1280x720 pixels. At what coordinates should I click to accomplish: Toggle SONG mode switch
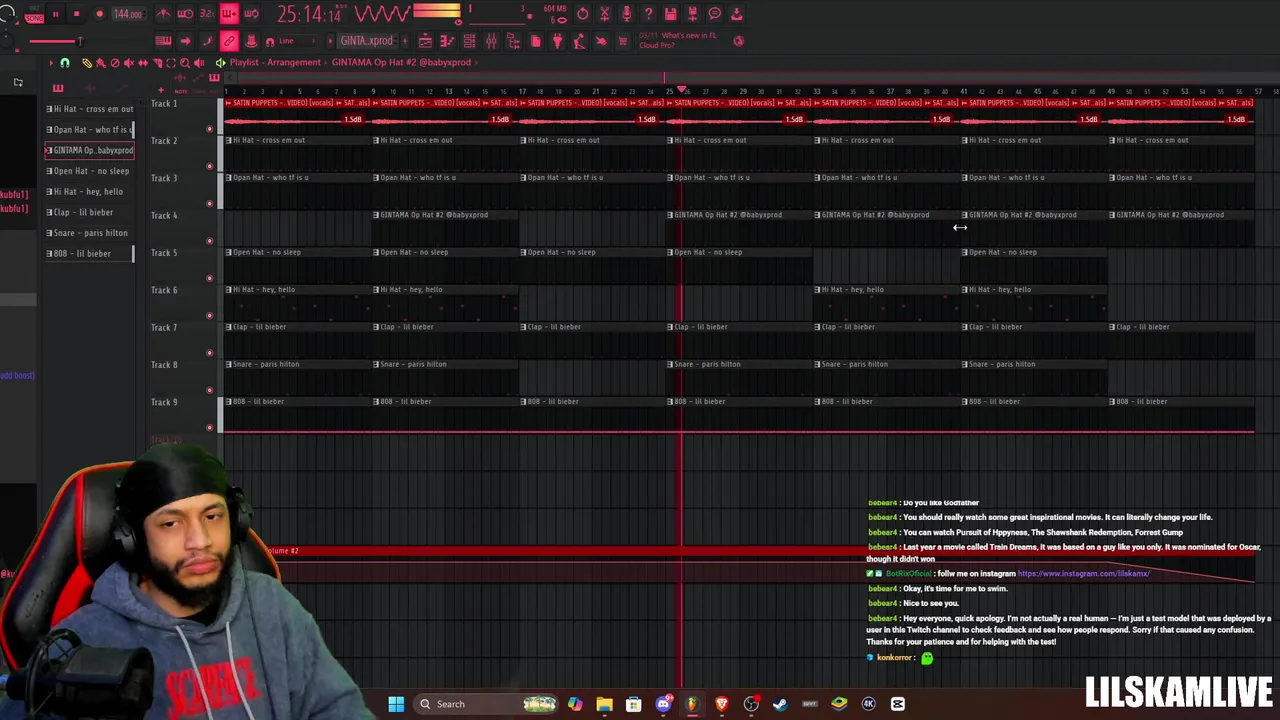pyautogui.click(x=33, y=18)
